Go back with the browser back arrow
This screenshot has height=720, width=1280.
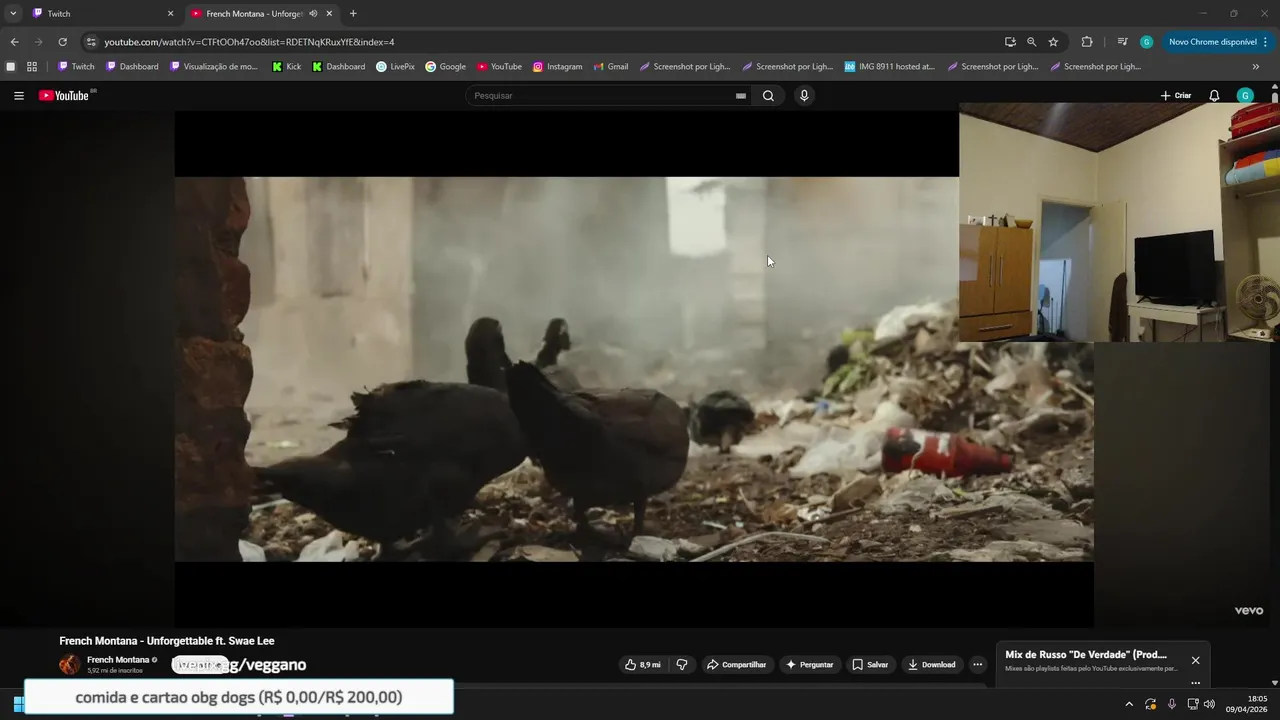pos(14,42)
